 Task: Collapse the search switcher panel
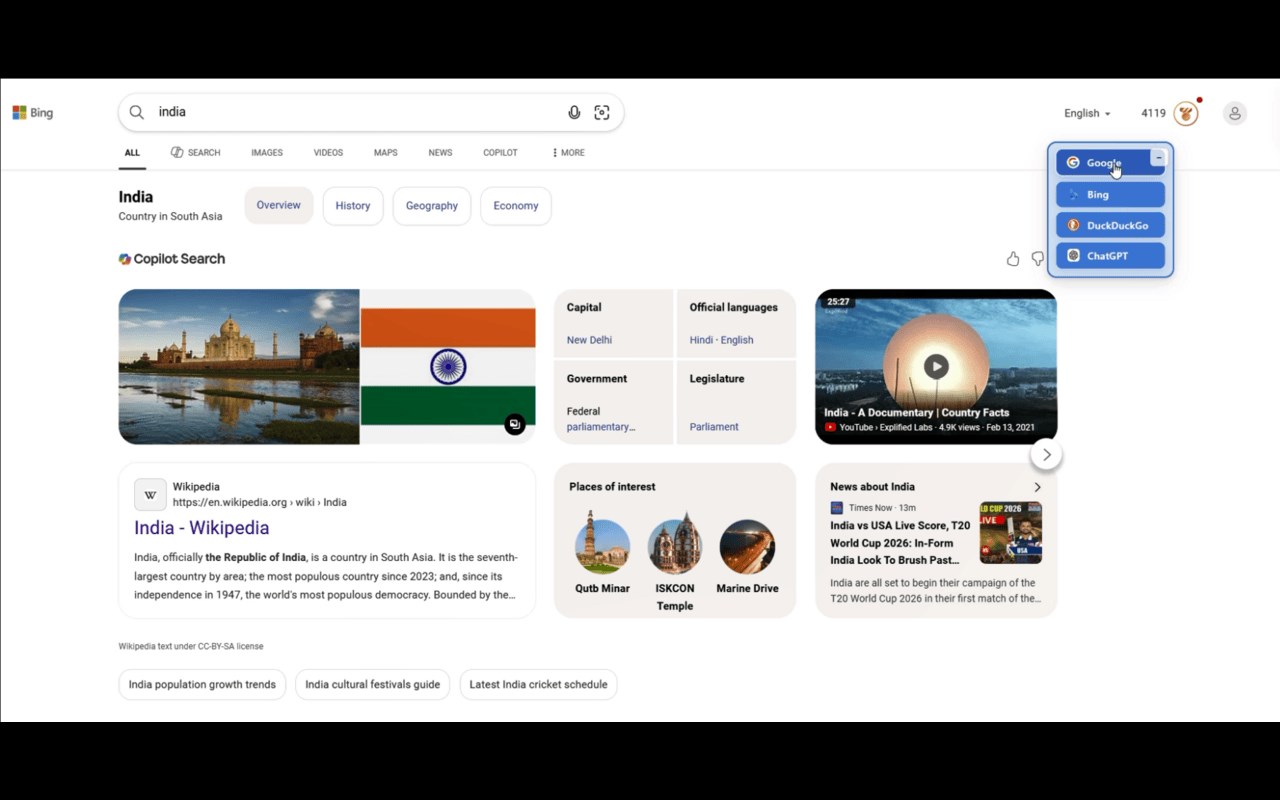[1158, 158]
